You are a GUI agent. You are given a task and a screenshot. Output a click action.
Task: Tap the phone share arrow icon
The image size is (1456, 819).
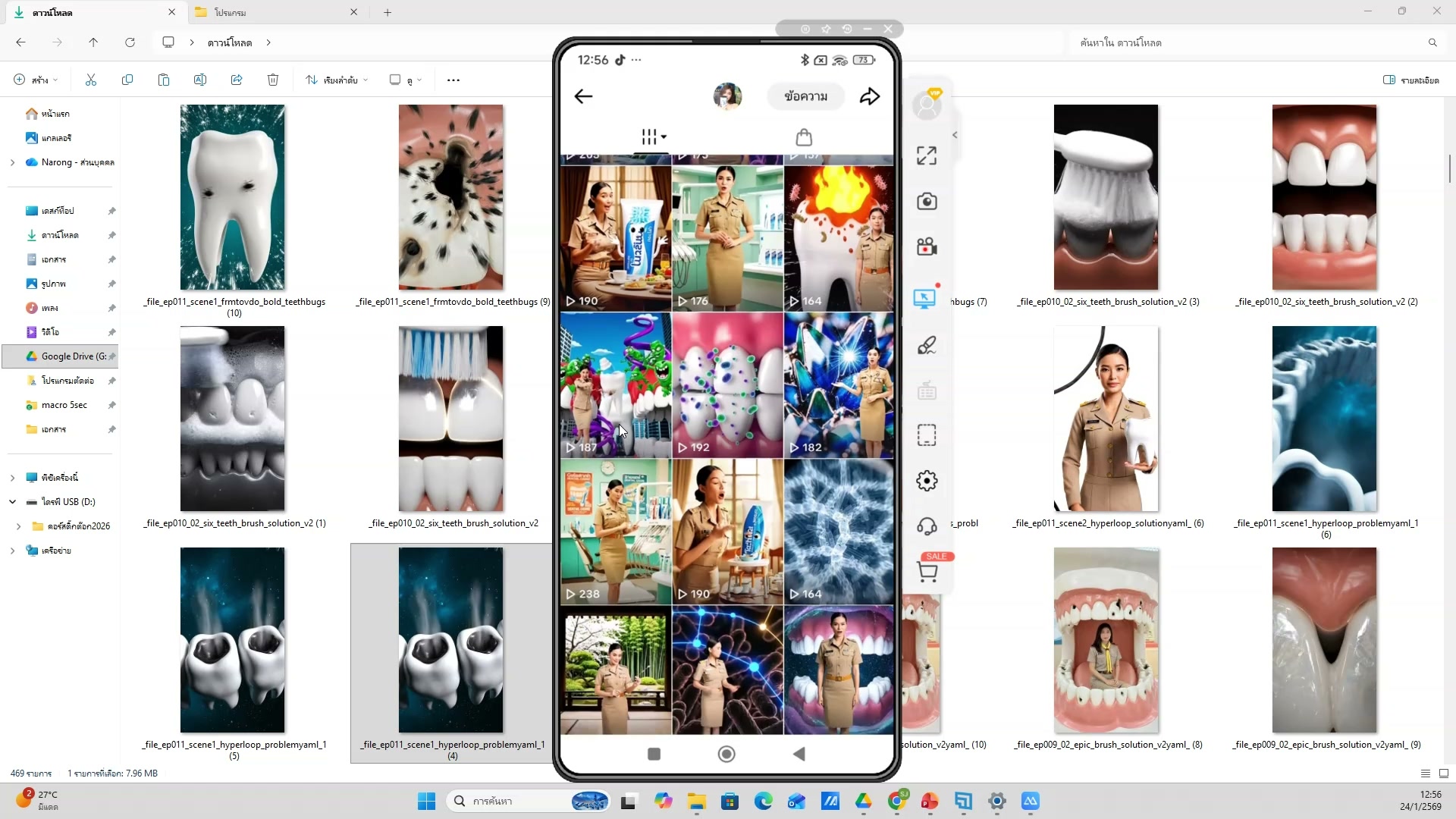tap(870, 96)
